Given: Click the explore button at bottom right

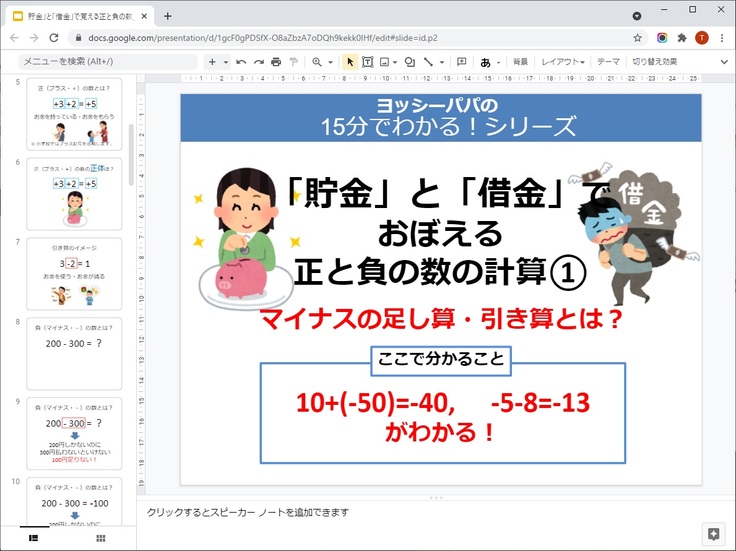Looking at the screenshot, I should coord(713,533).
